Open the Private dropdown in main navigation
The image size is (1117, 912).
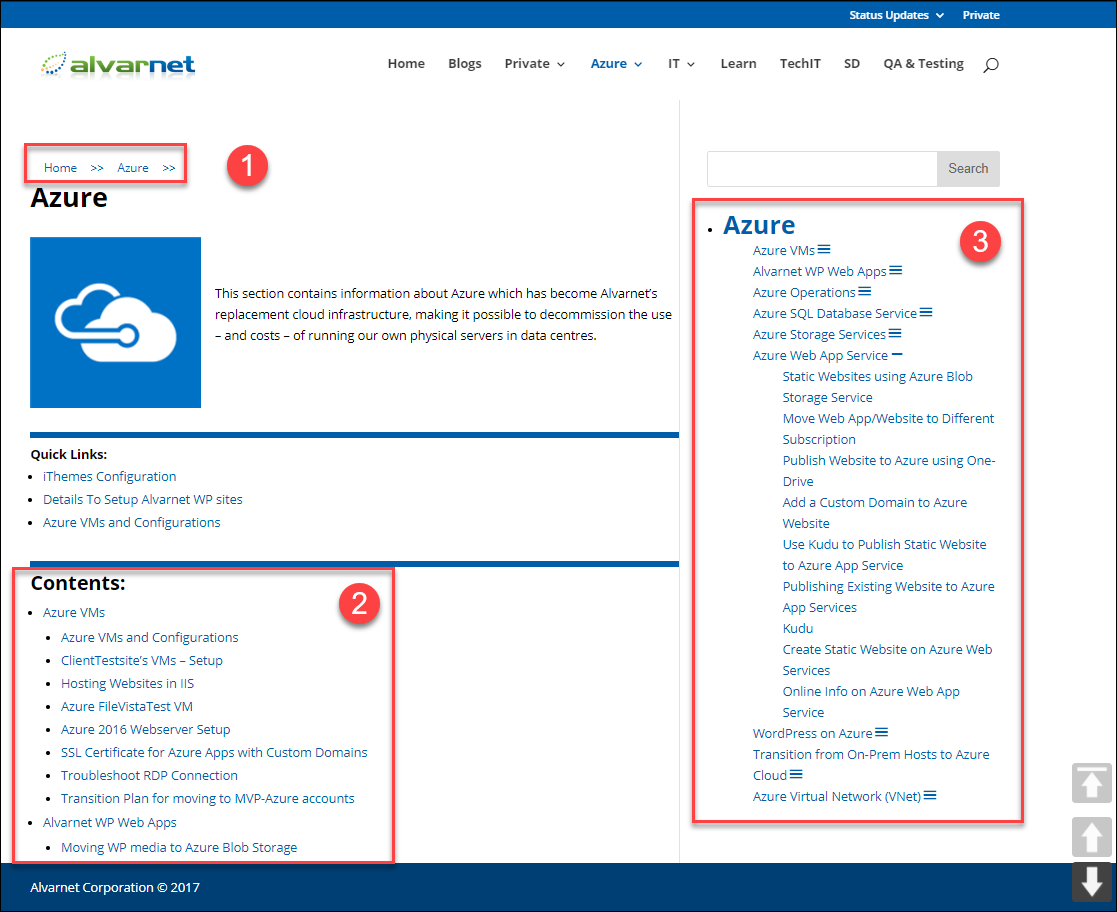[534, 63]
